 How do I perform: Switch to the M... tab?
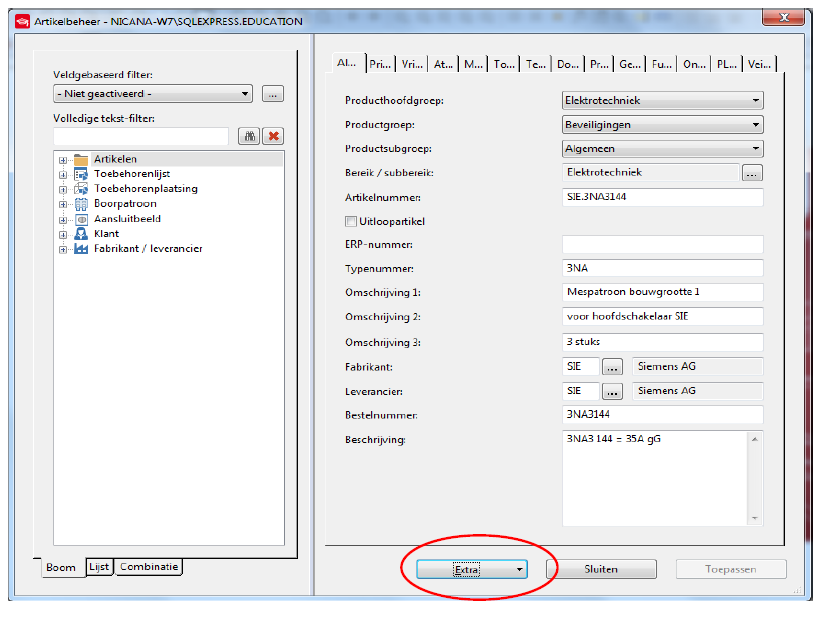click(x=474, y=64)
